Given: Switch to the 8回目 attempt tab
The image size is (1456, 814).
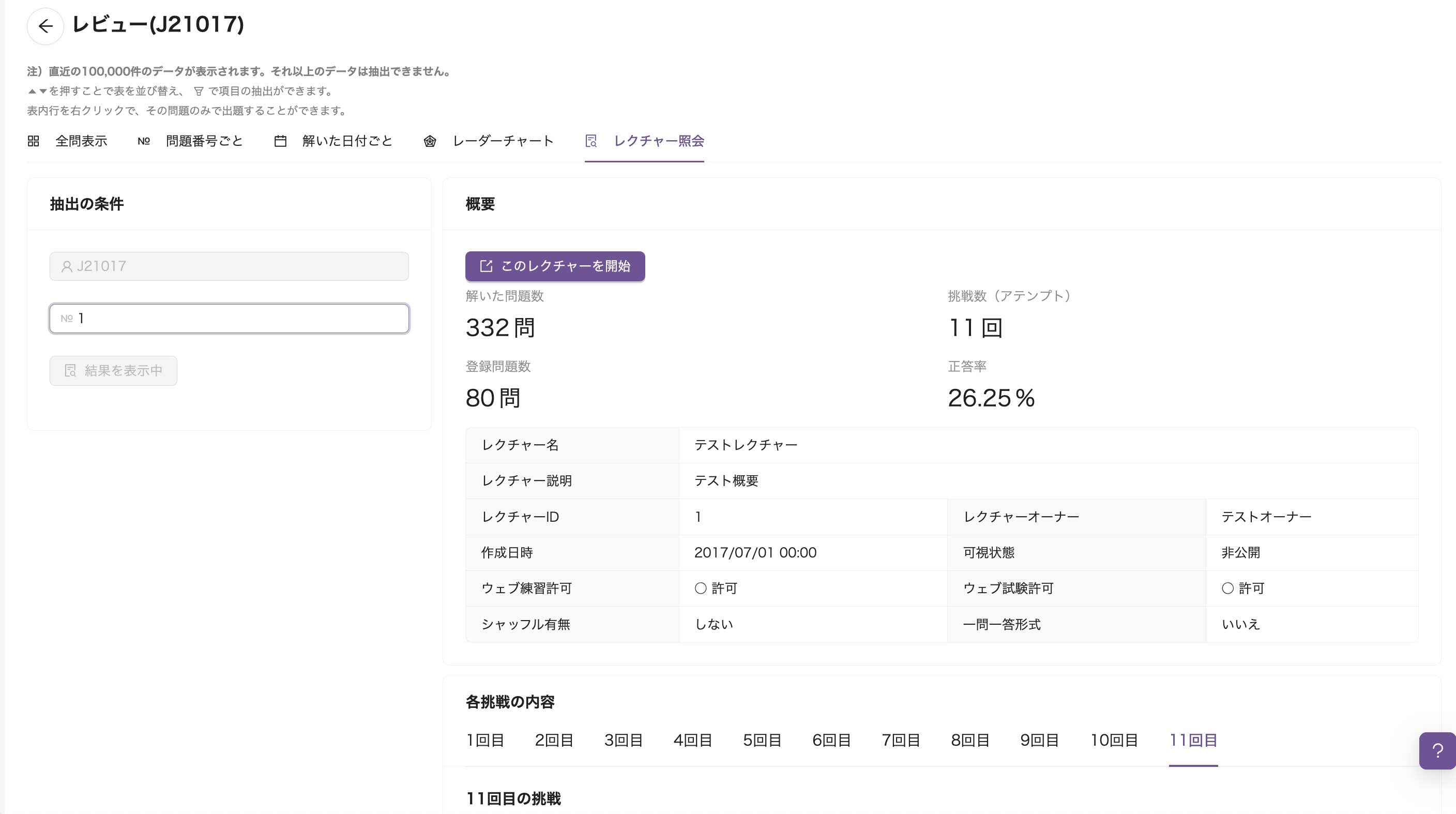Looking at the screenshot, I should [969, 740].
